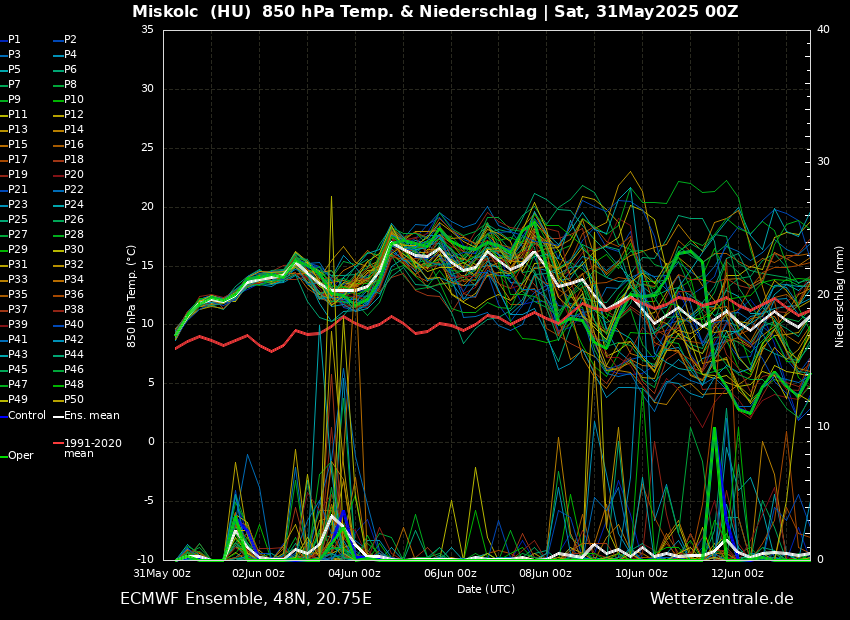Select the P50 legend entry
The image size is (850, 620).
[74, 400]
